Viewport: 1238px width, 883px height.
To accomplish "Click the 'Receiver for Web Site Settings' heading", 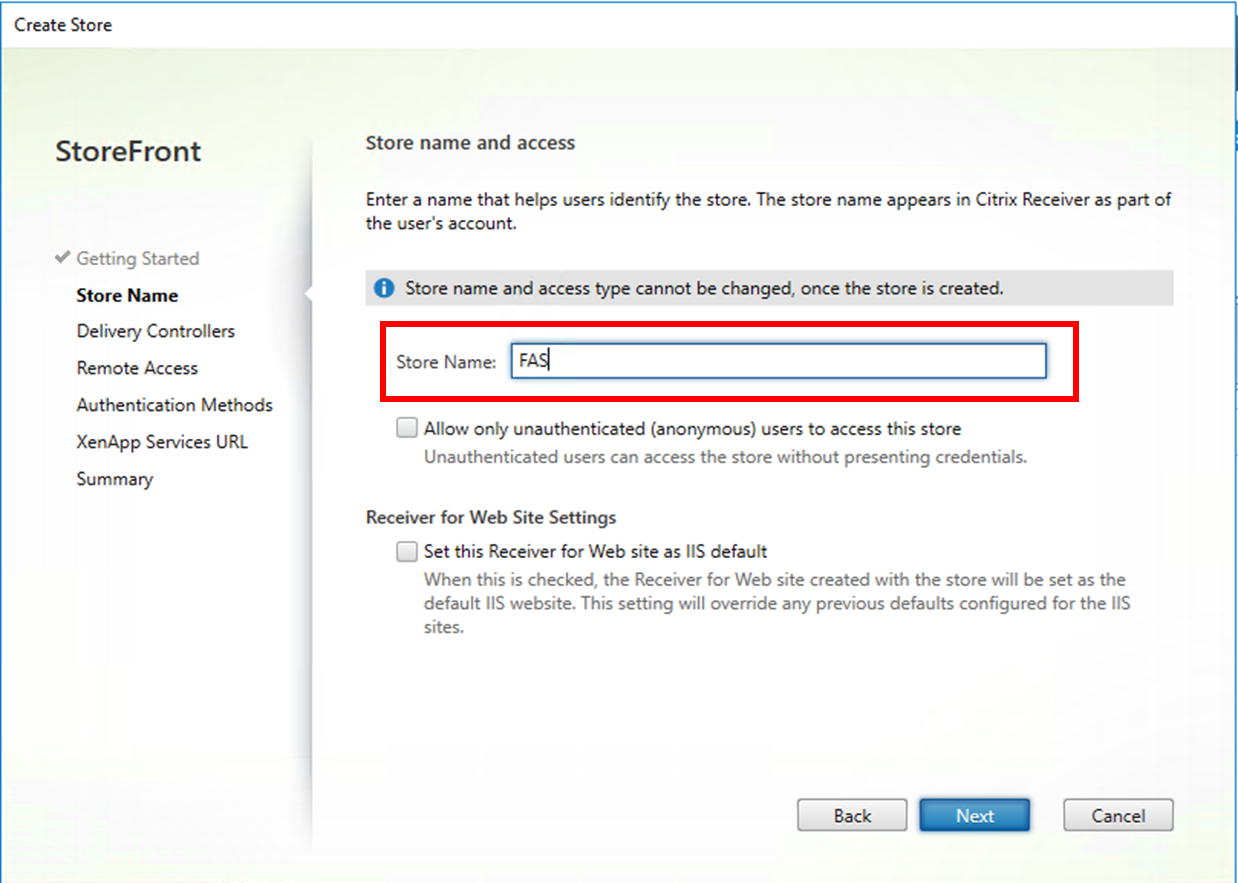I will click(x=491, y=518).
